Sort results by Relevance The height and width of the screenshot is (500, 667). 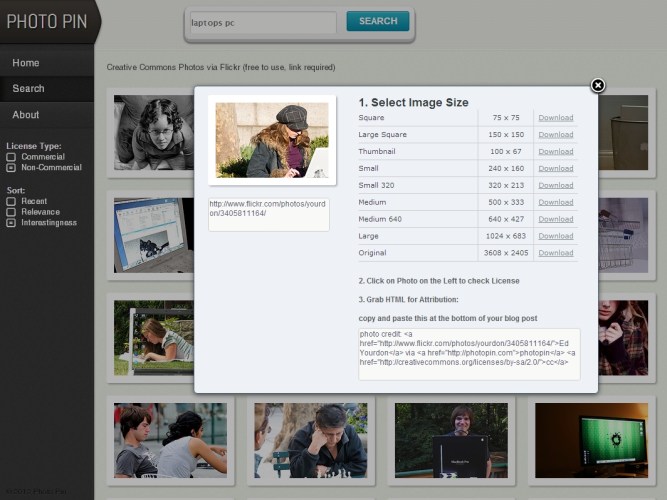[x=11, y=212]
